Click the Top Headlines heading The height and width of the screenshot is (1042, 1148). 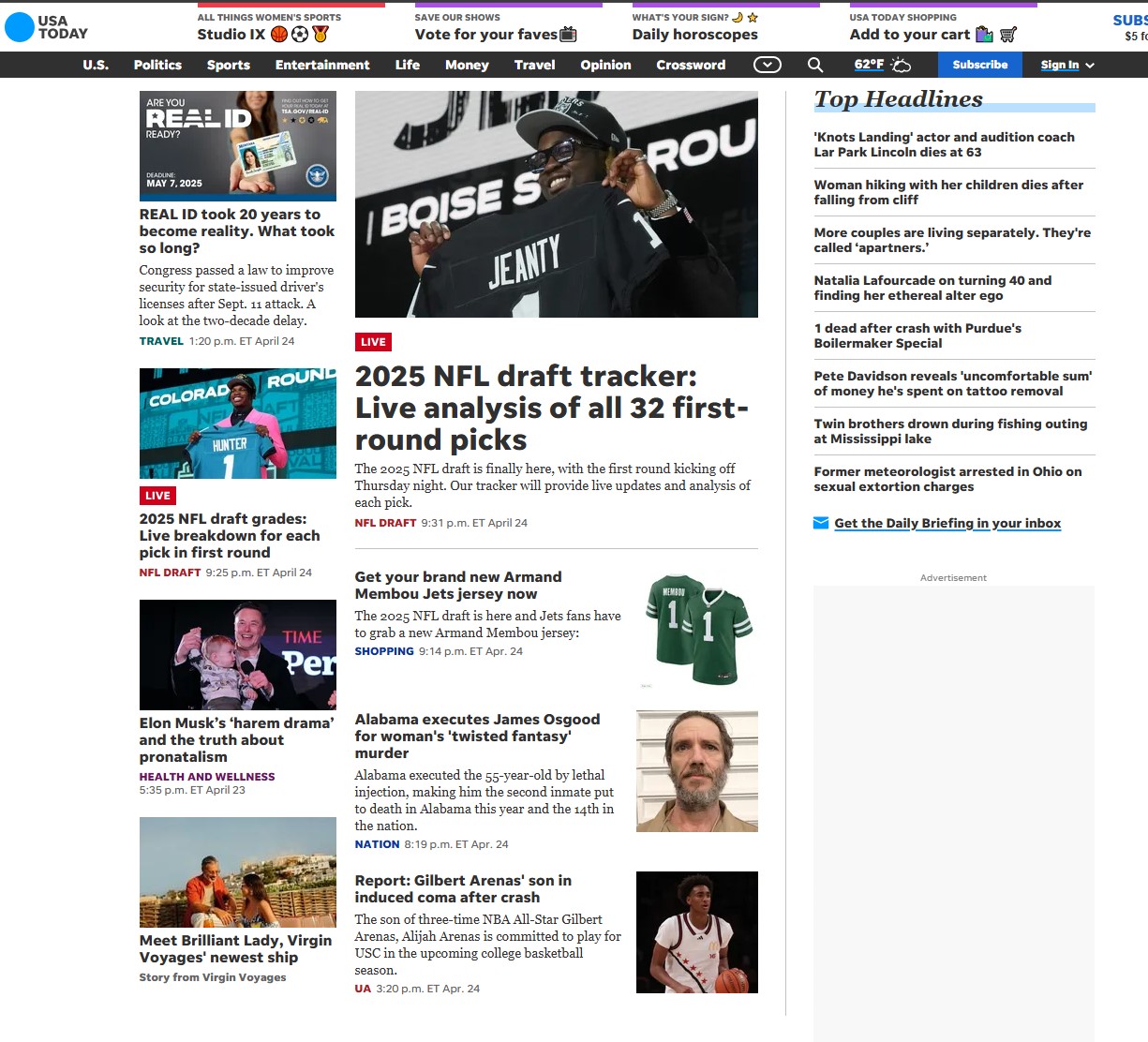tap(899, 99)
